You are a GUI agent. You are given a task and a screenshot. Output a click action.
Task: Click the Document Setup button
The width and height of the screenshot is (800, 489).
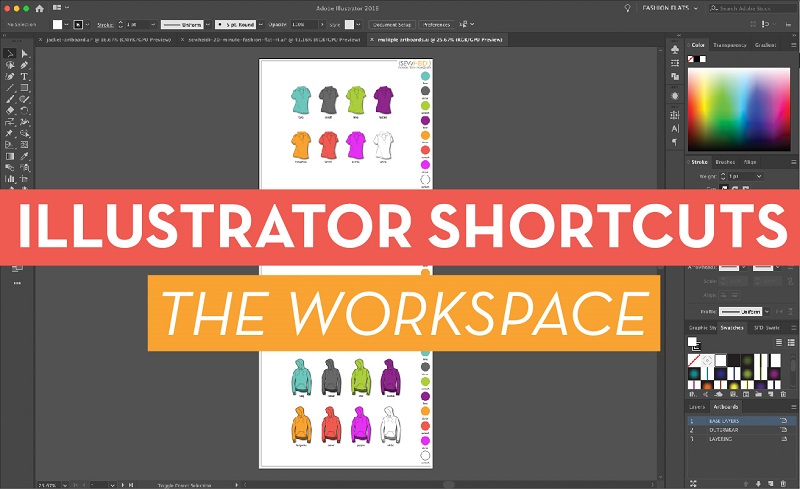coord(392,25)
